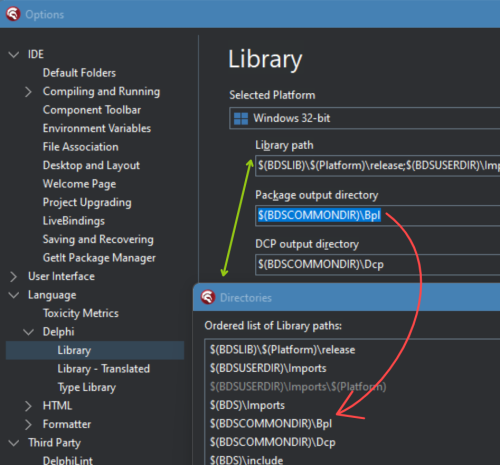
Task: Select the Library tree item
Action: tap(95, 350)
